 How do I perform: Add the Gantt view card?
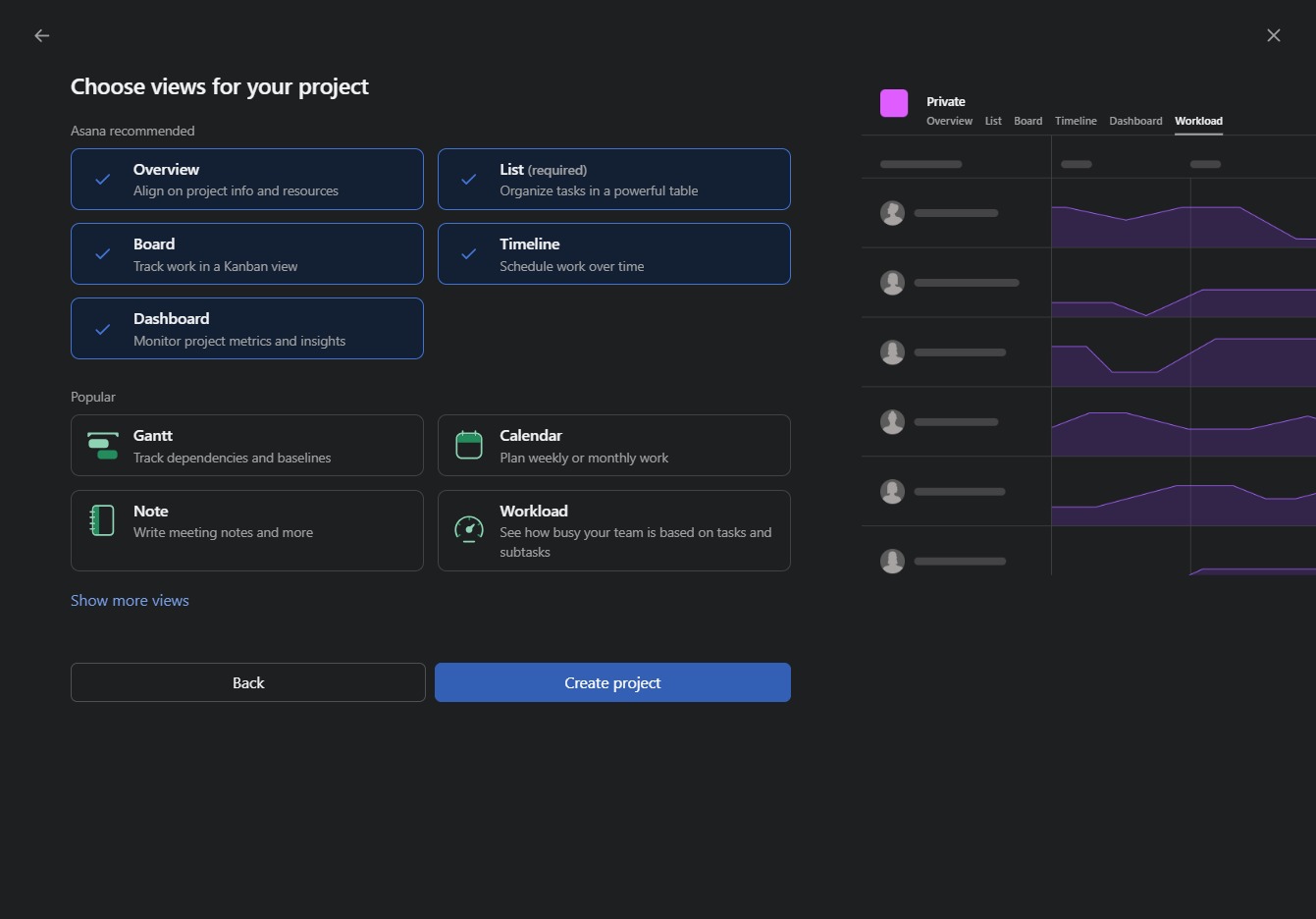(x=247, y=446)
